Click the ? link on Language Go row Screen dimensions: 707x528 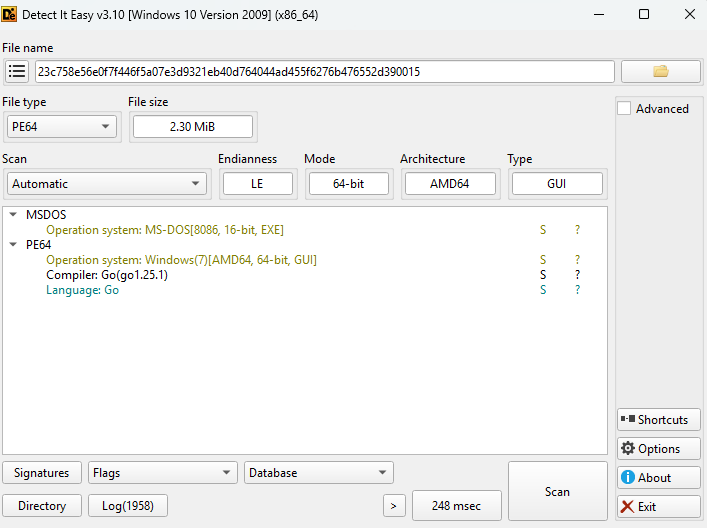pyautogui.click(x=578, y=290)
